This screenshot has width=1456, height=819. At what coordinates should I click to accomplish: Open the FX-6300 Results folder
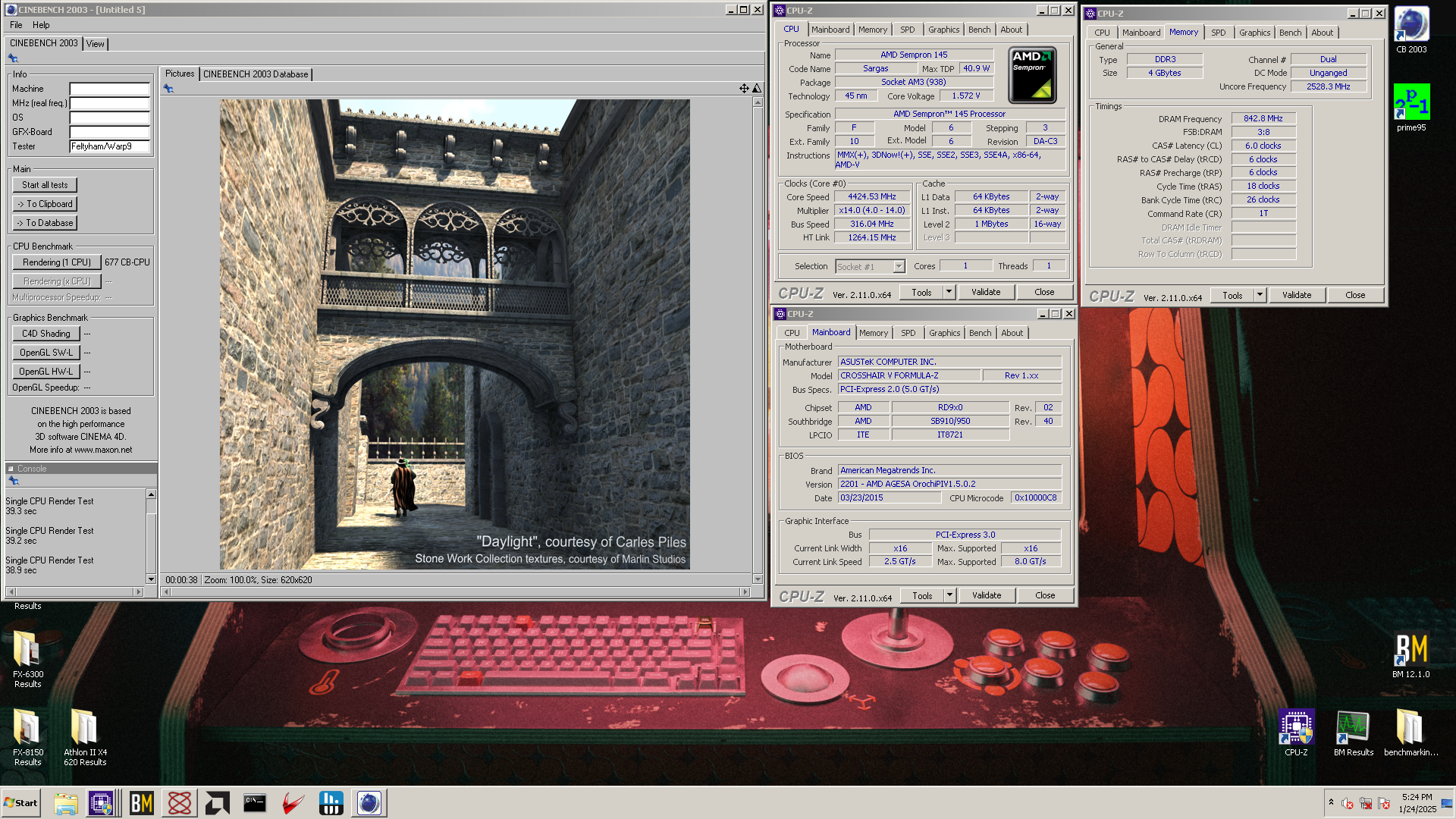(27, 659)
